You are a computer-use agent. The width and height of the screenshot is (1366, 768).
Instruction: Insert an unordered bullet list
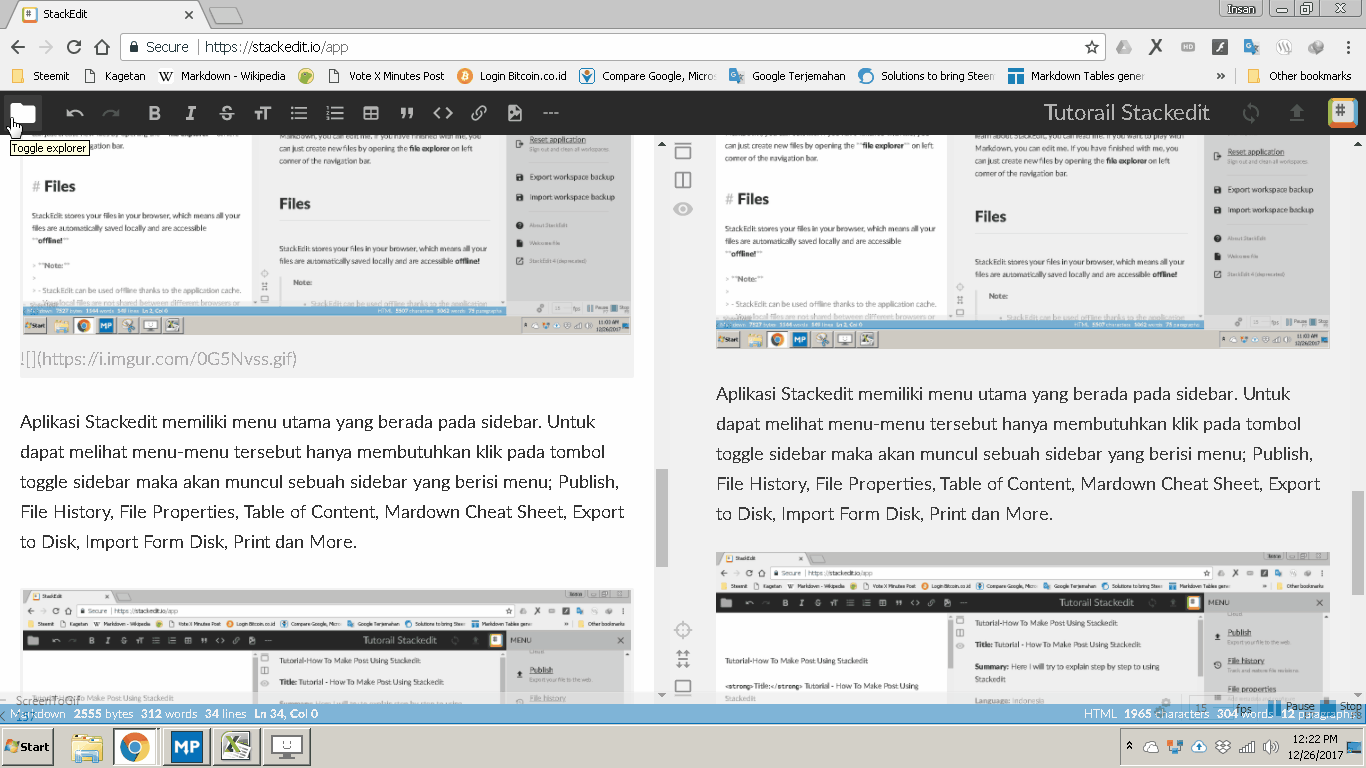click(x=298, y=113)
